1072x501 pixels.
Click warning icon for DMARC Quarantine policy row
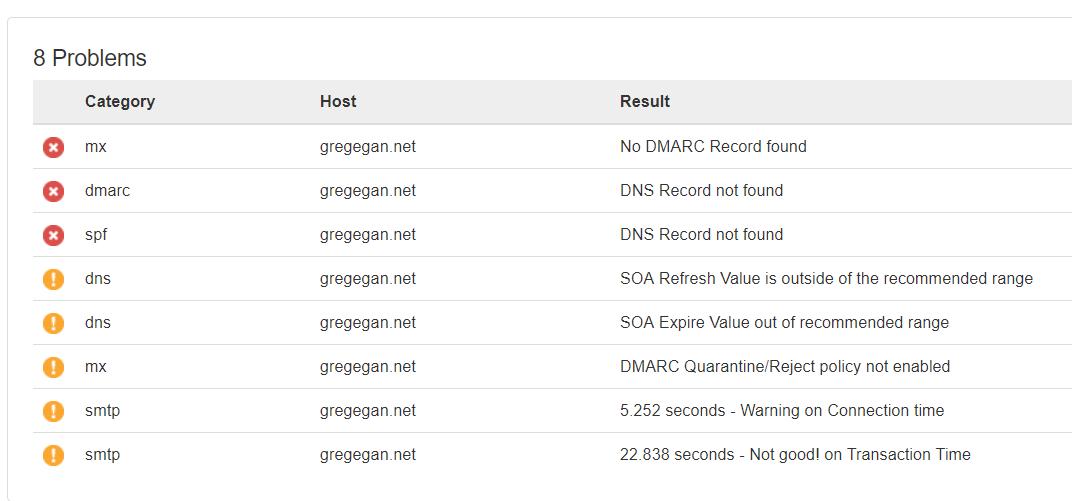pos(53,367)
